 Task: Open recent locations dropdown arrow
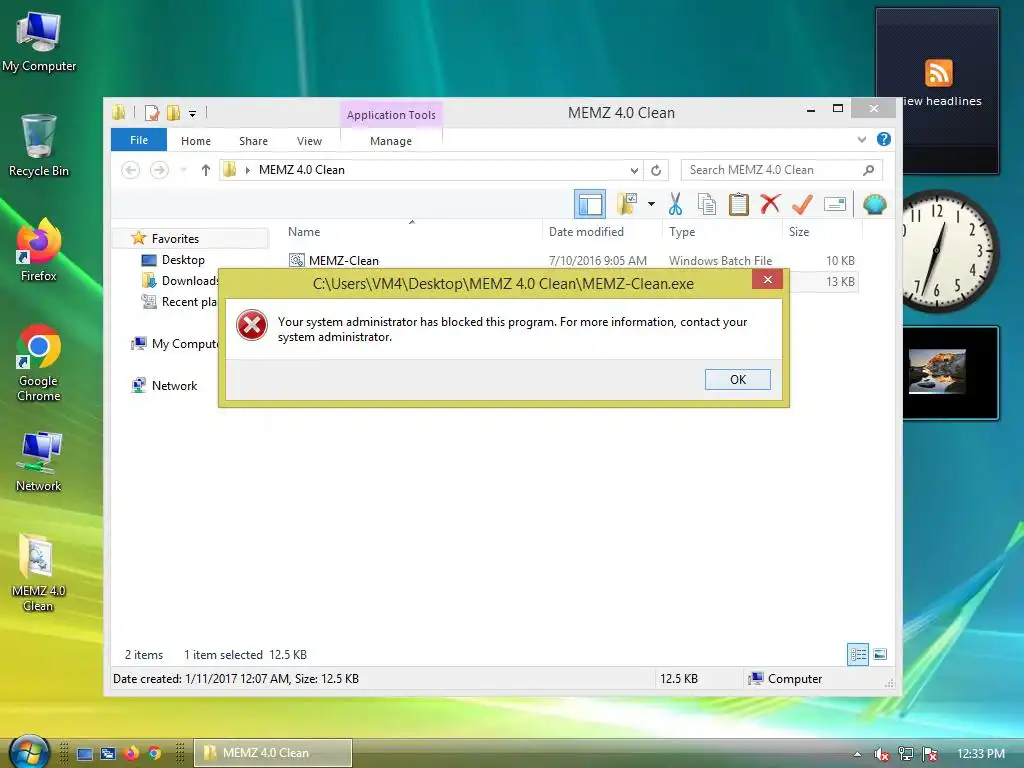(x=184, y=170)
